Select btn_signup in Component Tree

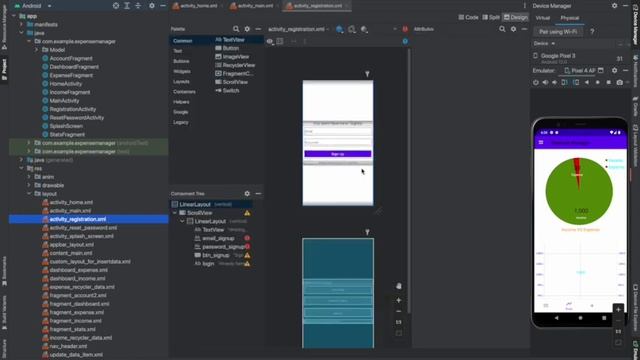click(216, 255)
